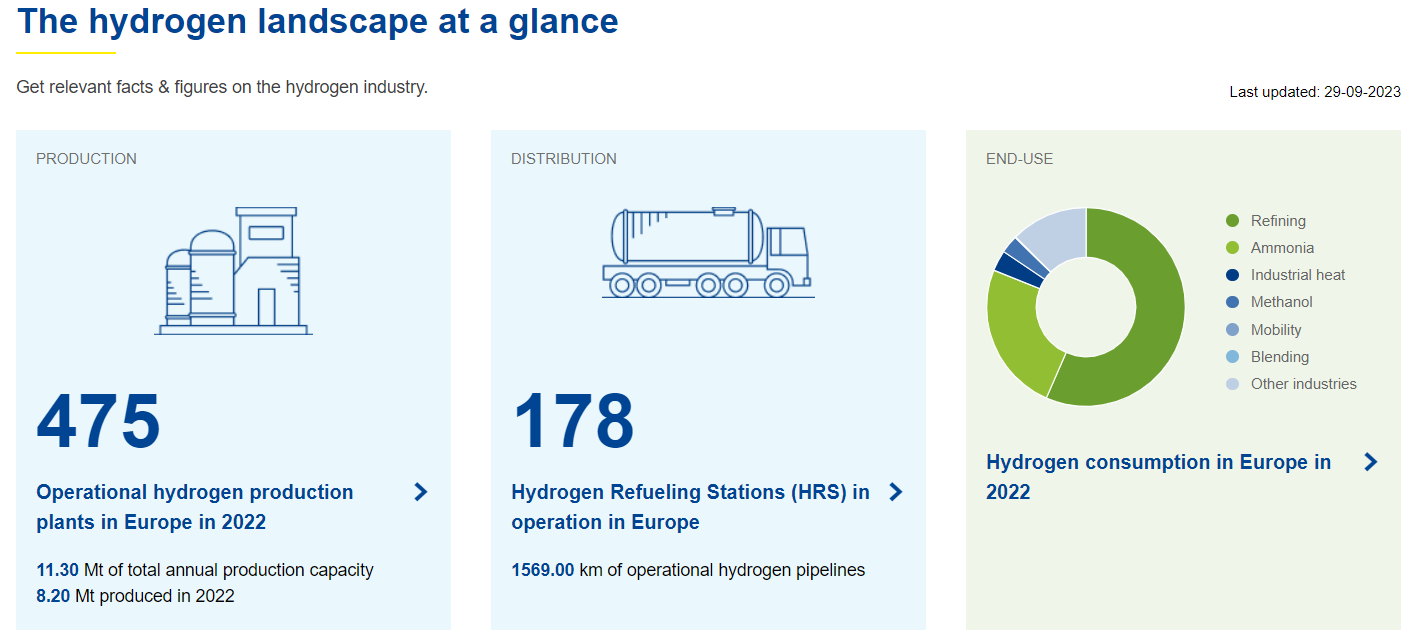The width and height of the screenshot is (1422, 642).
Task: Click the large 475 figure
Action: (x=98, y=421)
